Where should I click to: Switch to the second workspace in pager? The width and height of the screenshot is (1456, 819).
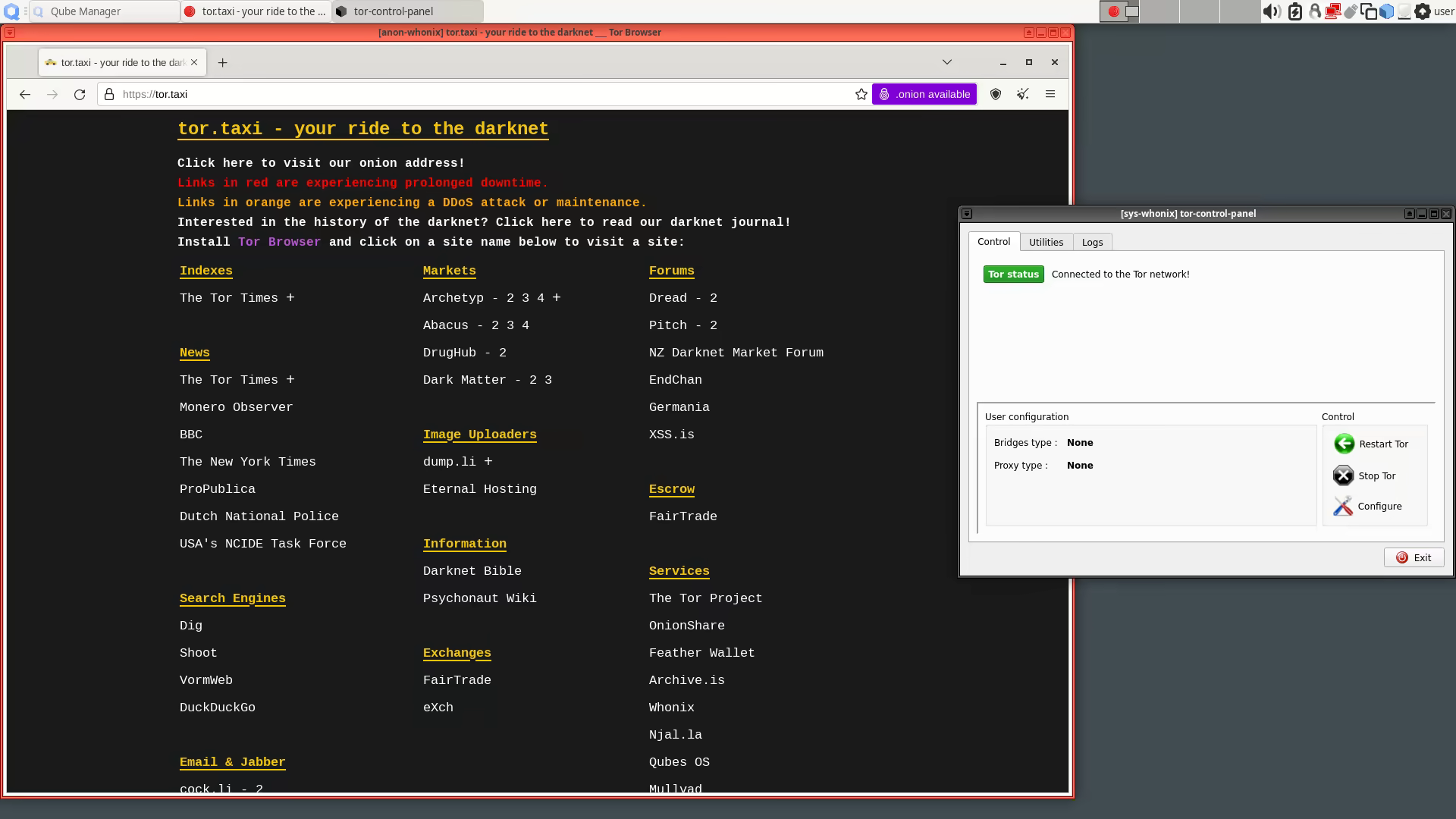1159,11
